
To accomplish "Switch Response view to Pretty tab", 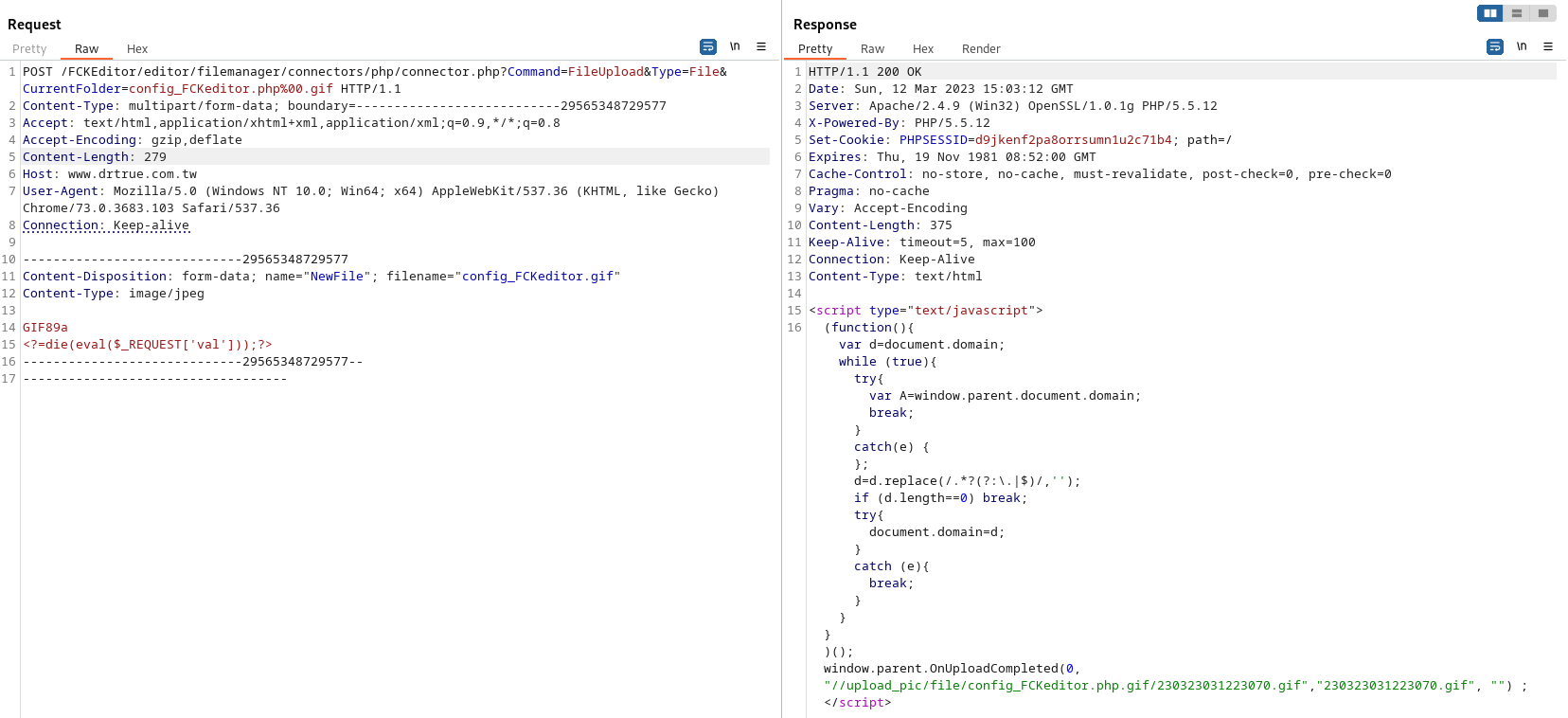I will point(815,49).
